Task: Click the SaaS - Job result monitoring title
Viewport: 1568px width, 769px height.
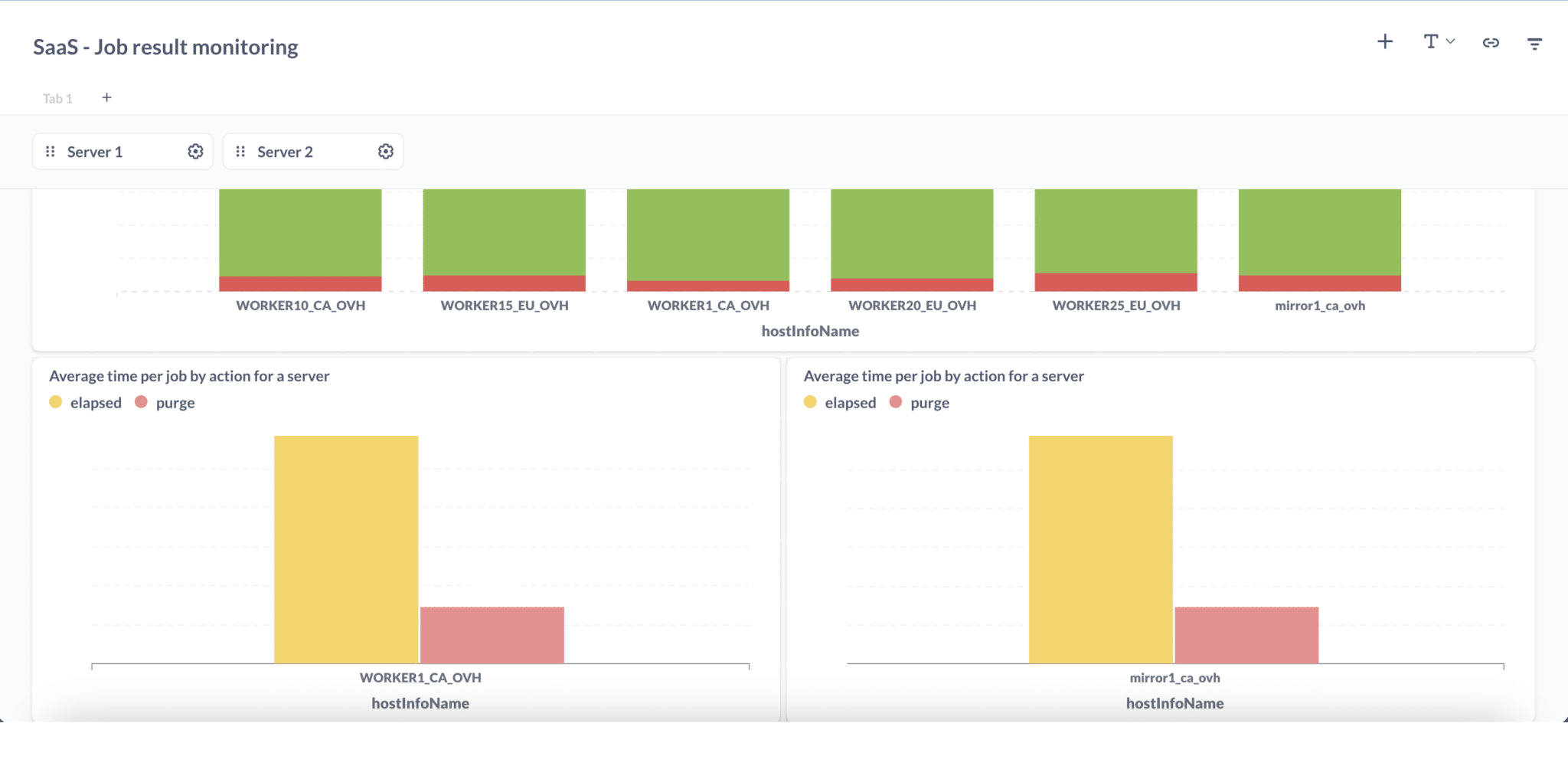Action: click(165, 47)
